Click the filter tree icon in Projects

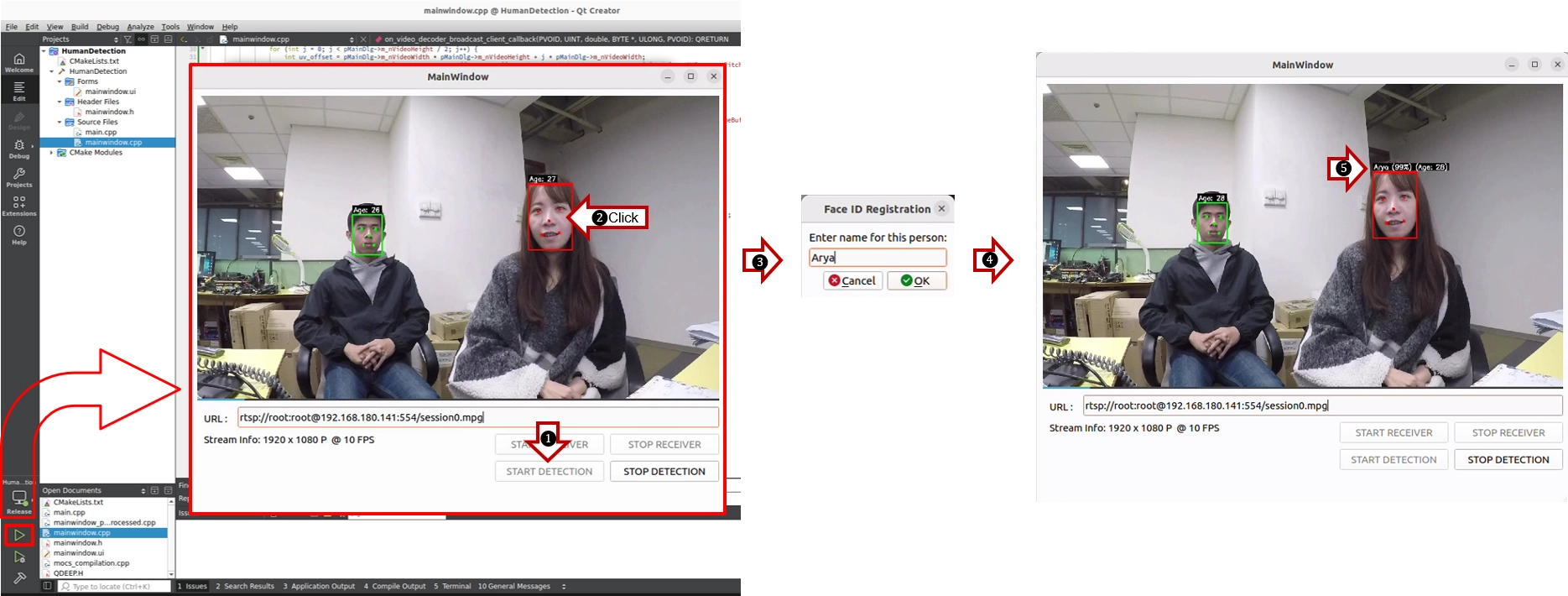(x=128, y=39)
